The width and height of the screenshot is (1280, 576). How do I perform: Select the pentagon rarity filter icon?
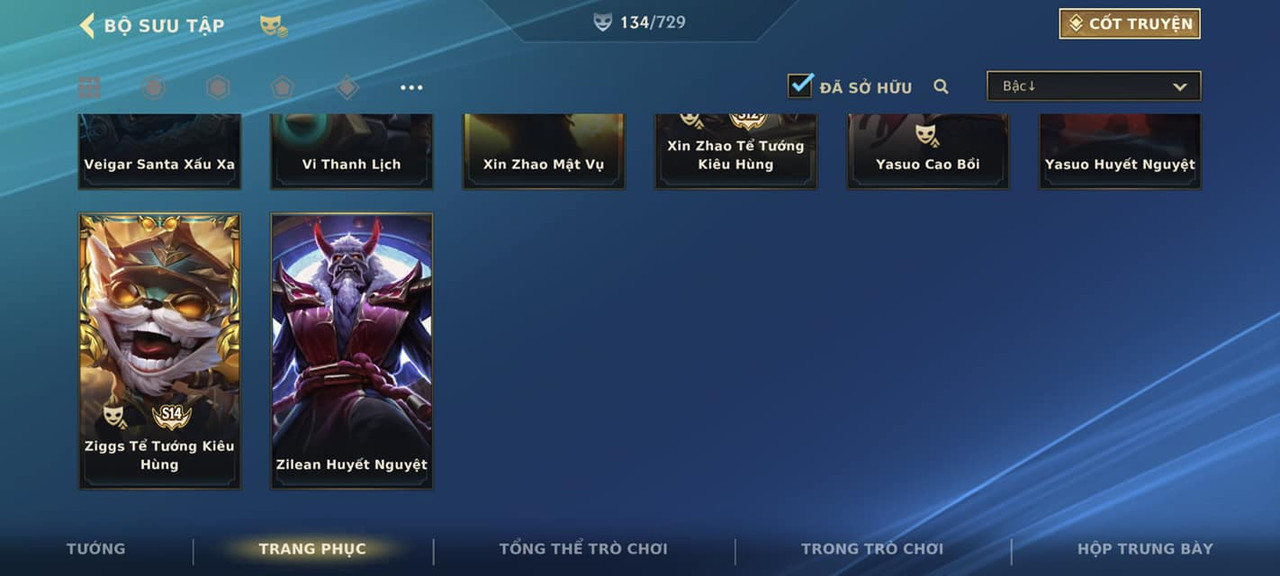[x=282, y=88]
